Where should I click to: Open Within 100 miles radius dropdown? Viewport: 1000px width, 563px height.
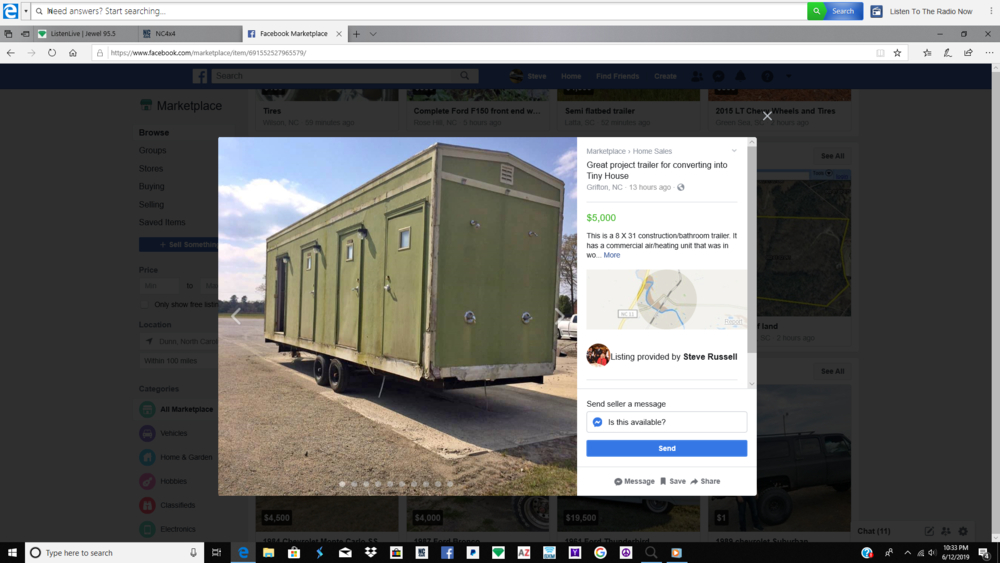[179, 361]
